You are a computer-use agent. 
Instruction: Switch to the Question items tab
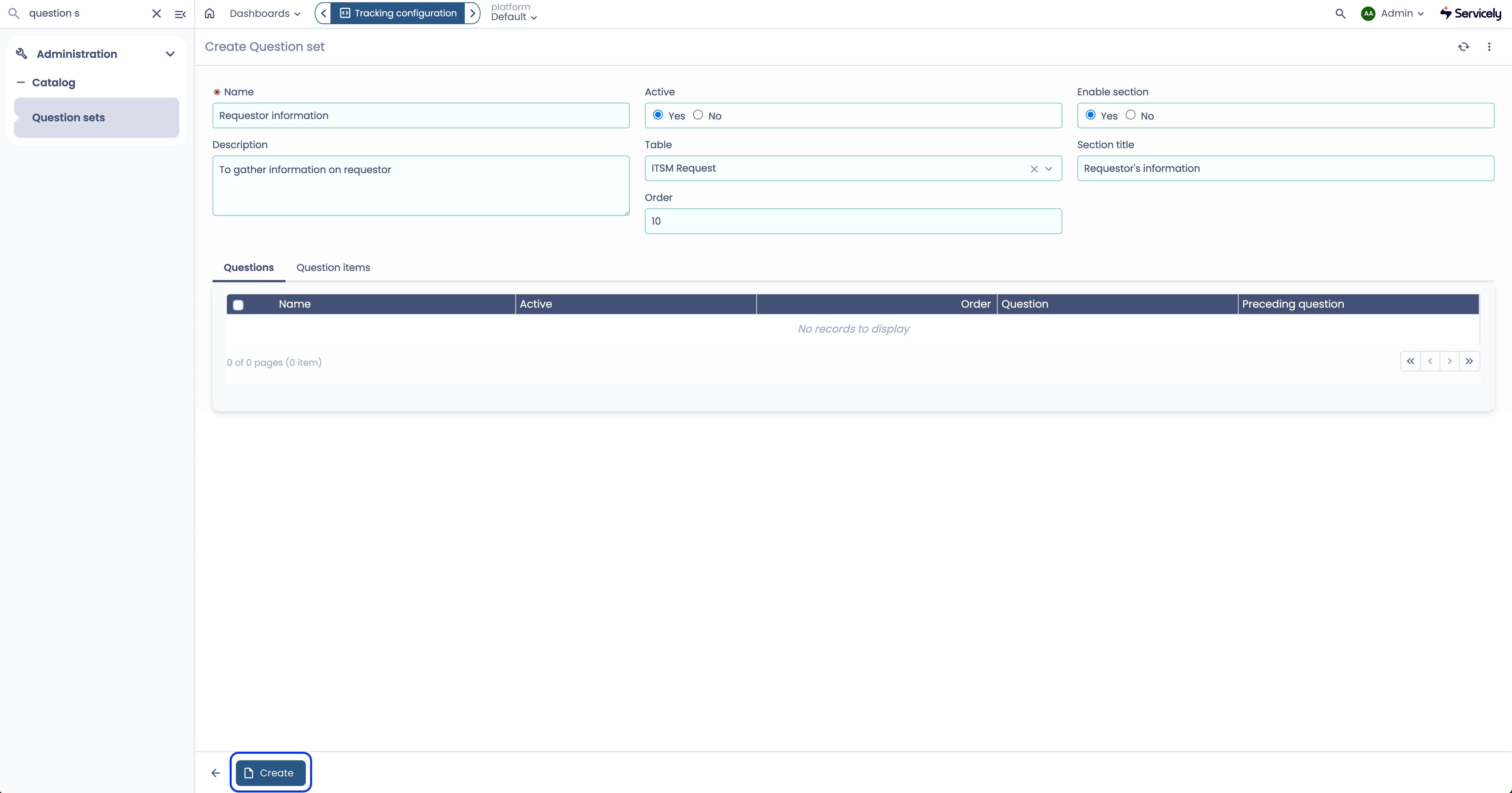coord(333,268)
